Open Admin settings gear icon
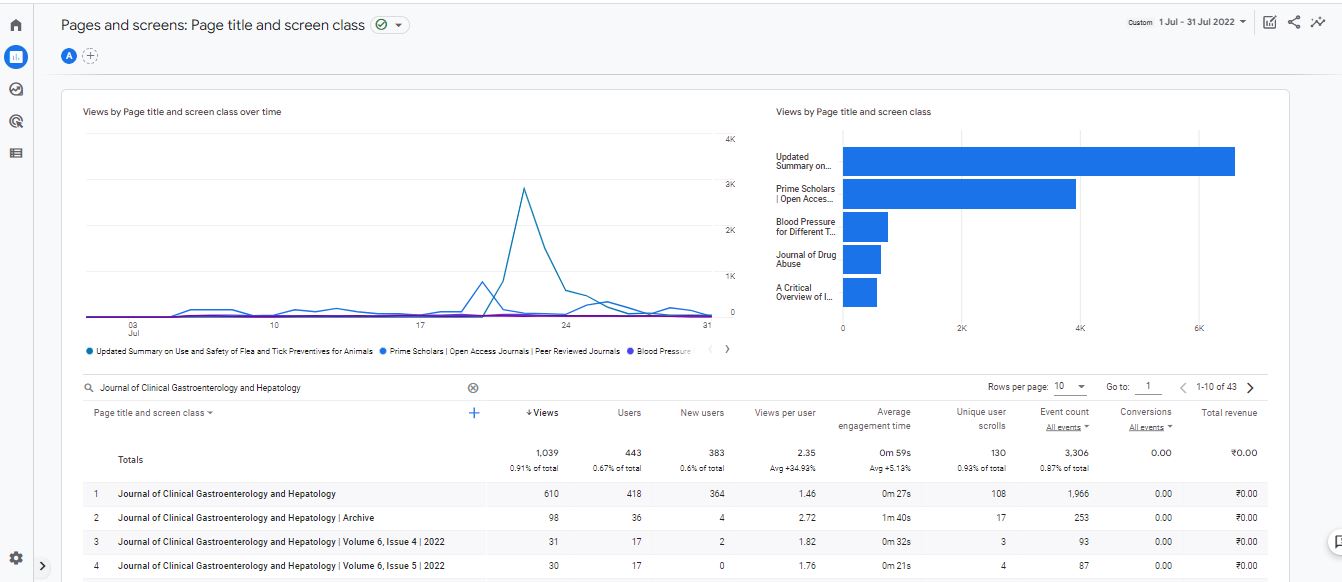 tap(16, 558)
